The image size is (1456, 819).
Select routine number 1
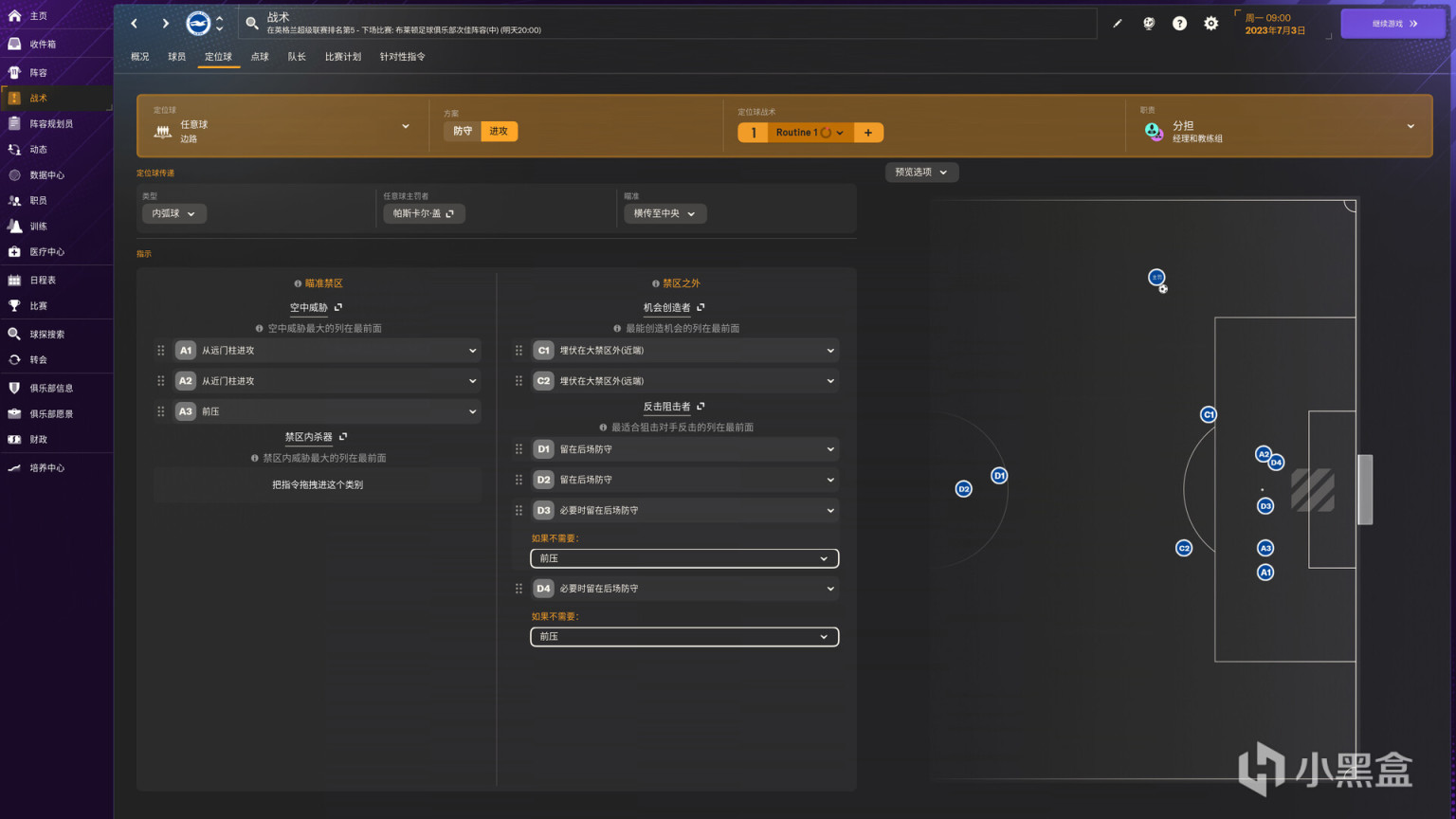pos(754,133)
